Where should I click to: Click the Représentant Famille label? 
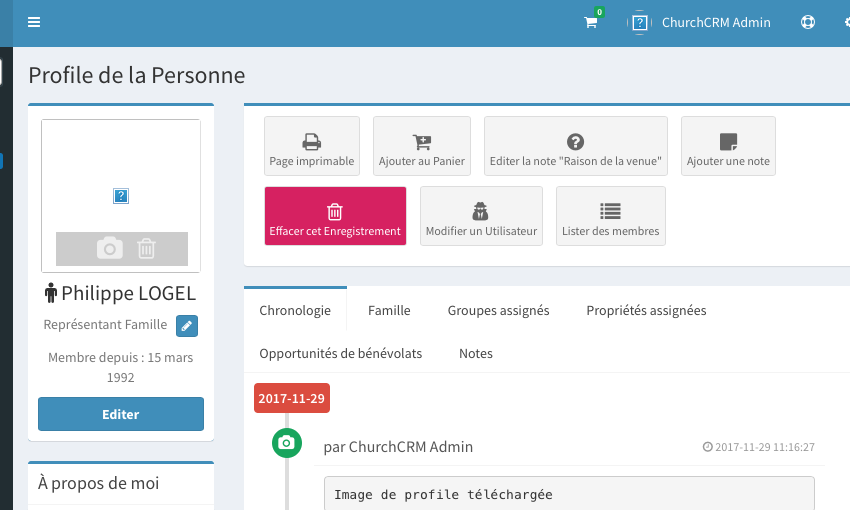[x=105, y=325]
